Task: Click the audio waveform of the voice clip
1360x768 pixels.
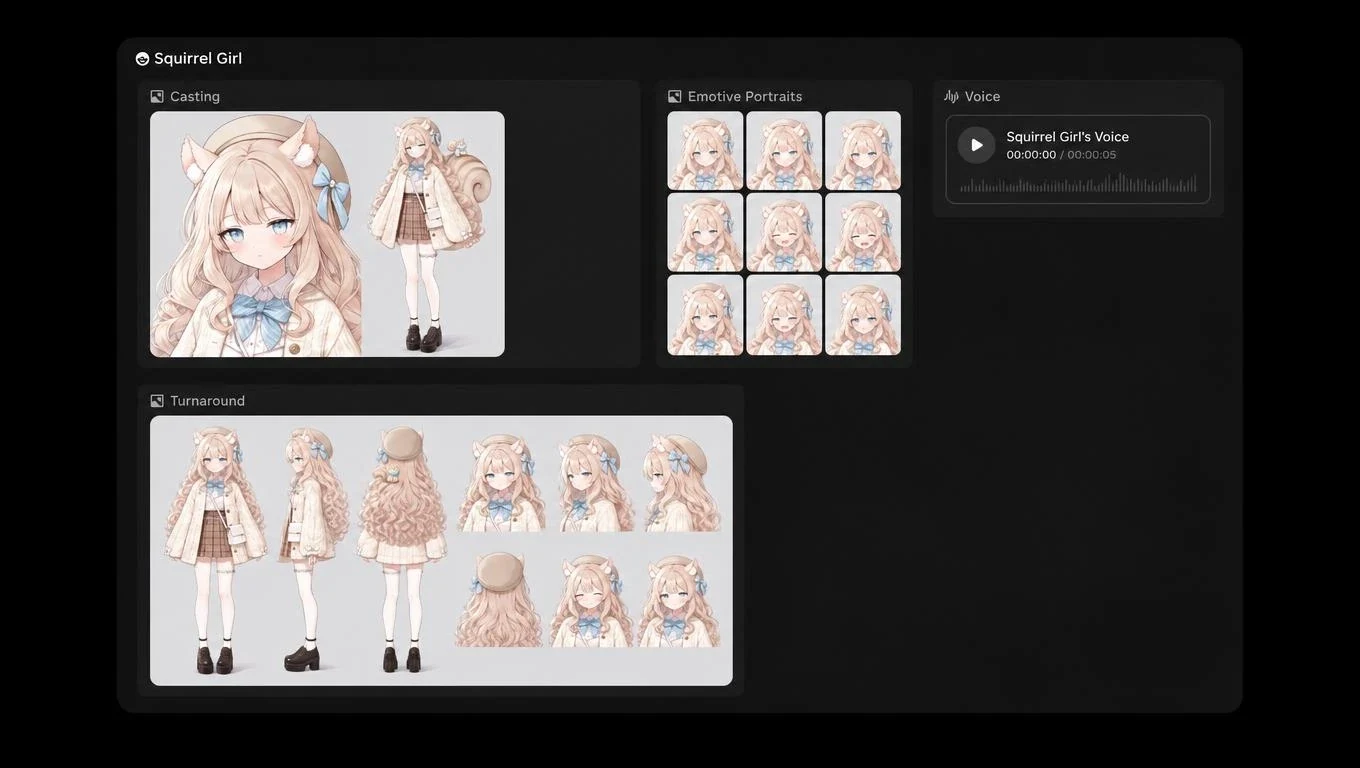Action: tap(1078, 183)
